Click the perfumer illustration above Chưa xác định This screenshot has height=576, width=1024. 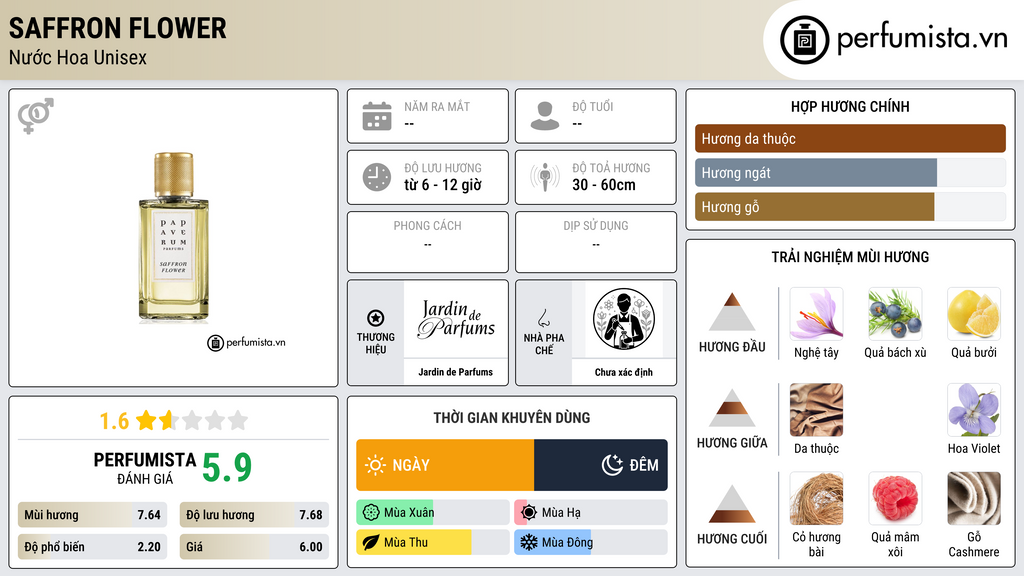point(624,319)
